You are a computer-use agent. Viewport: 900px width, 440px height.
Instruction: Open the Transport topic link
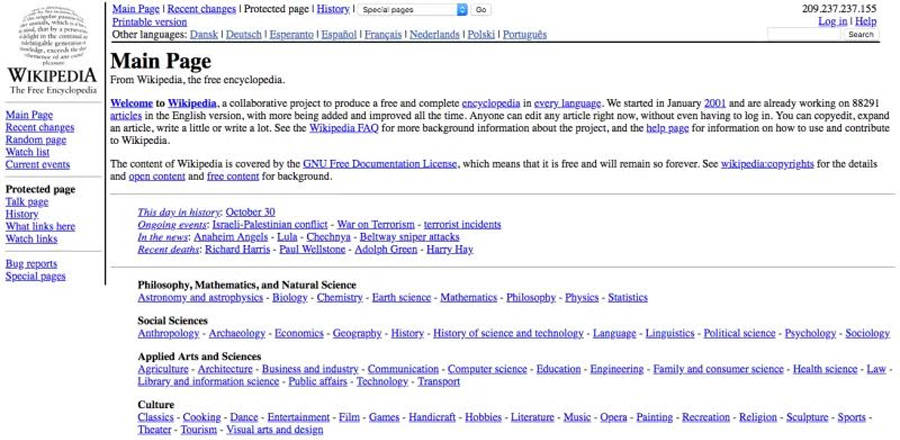tap(439, 381)
